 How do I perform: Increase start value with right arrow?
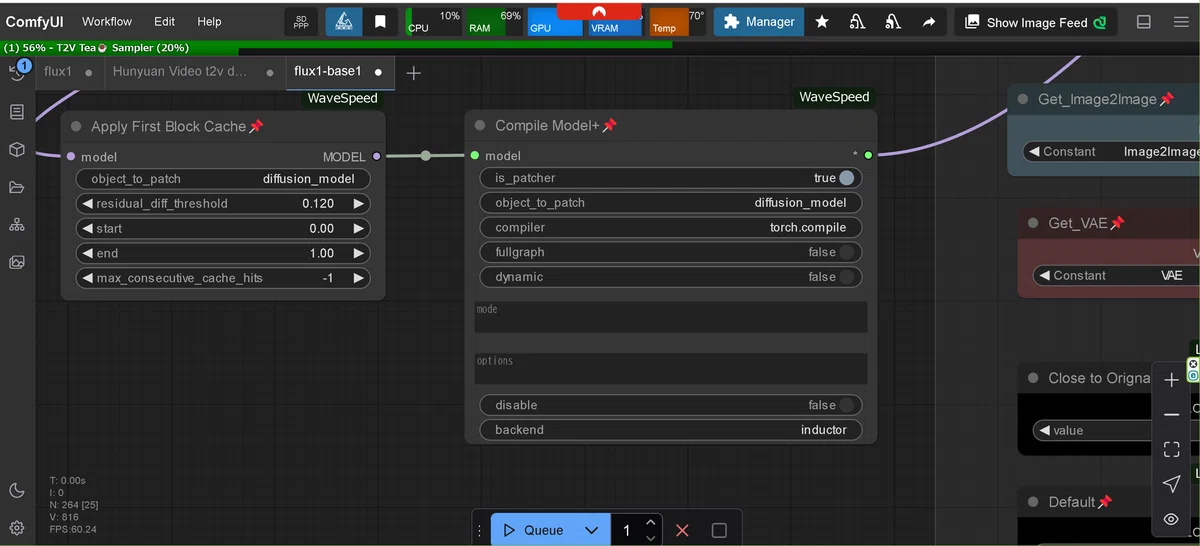point(358,228)
